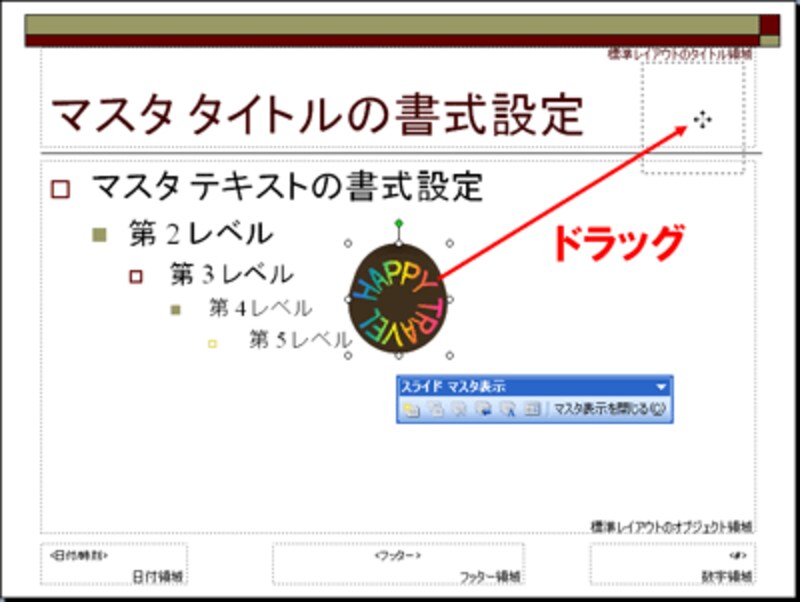Click the 第 2 レベル text line
Screen dimensions: 800x602
(x=201, y=234)
